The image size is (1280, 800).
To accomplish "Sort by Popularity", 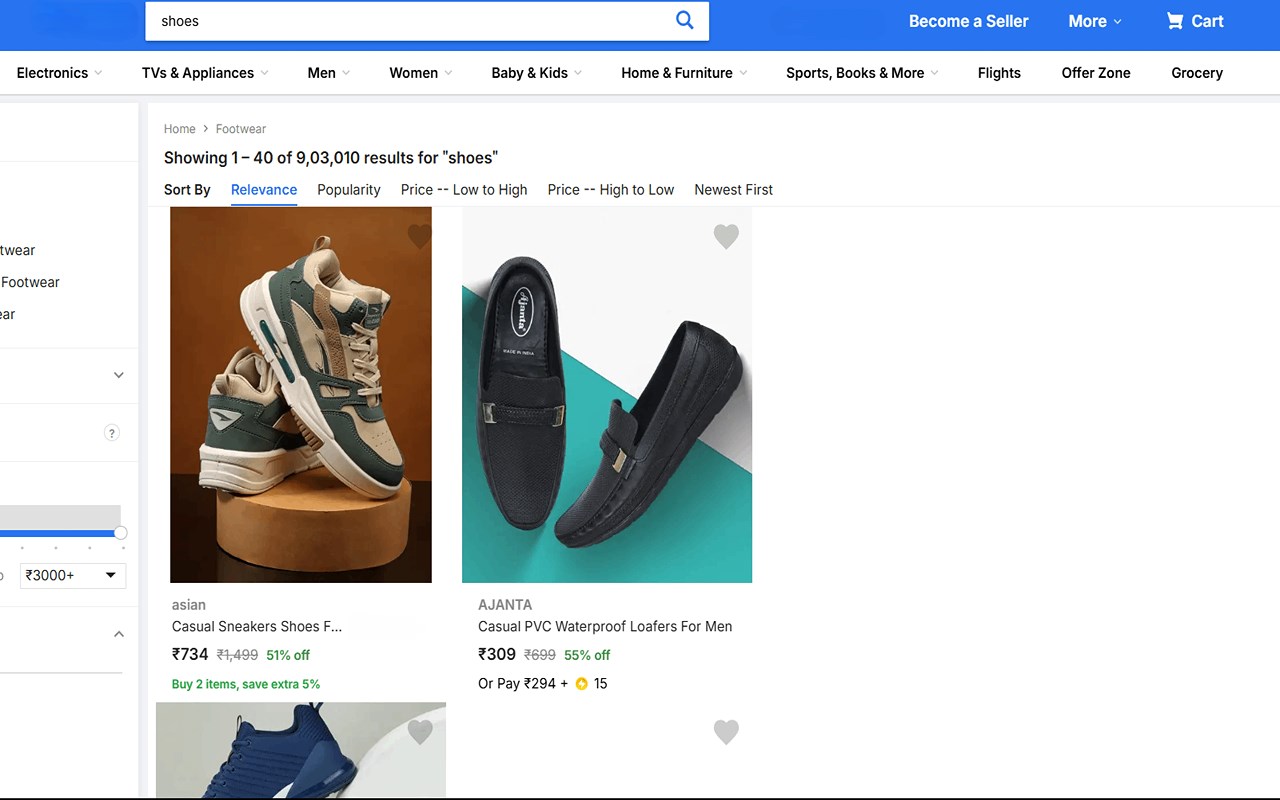I will 349,190.
